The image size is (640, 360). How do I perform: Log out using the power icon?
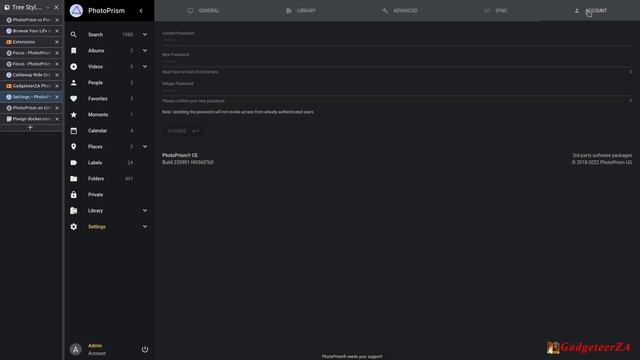click(x=145, y=349)
